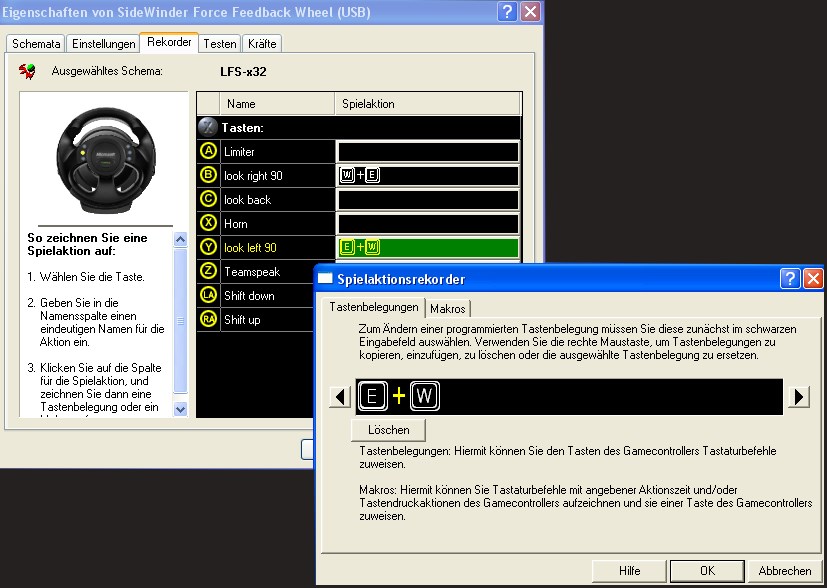Click the A button icon for Limiter
The width and height of the screenshot is (827, 588).
[x=209, y=151]
